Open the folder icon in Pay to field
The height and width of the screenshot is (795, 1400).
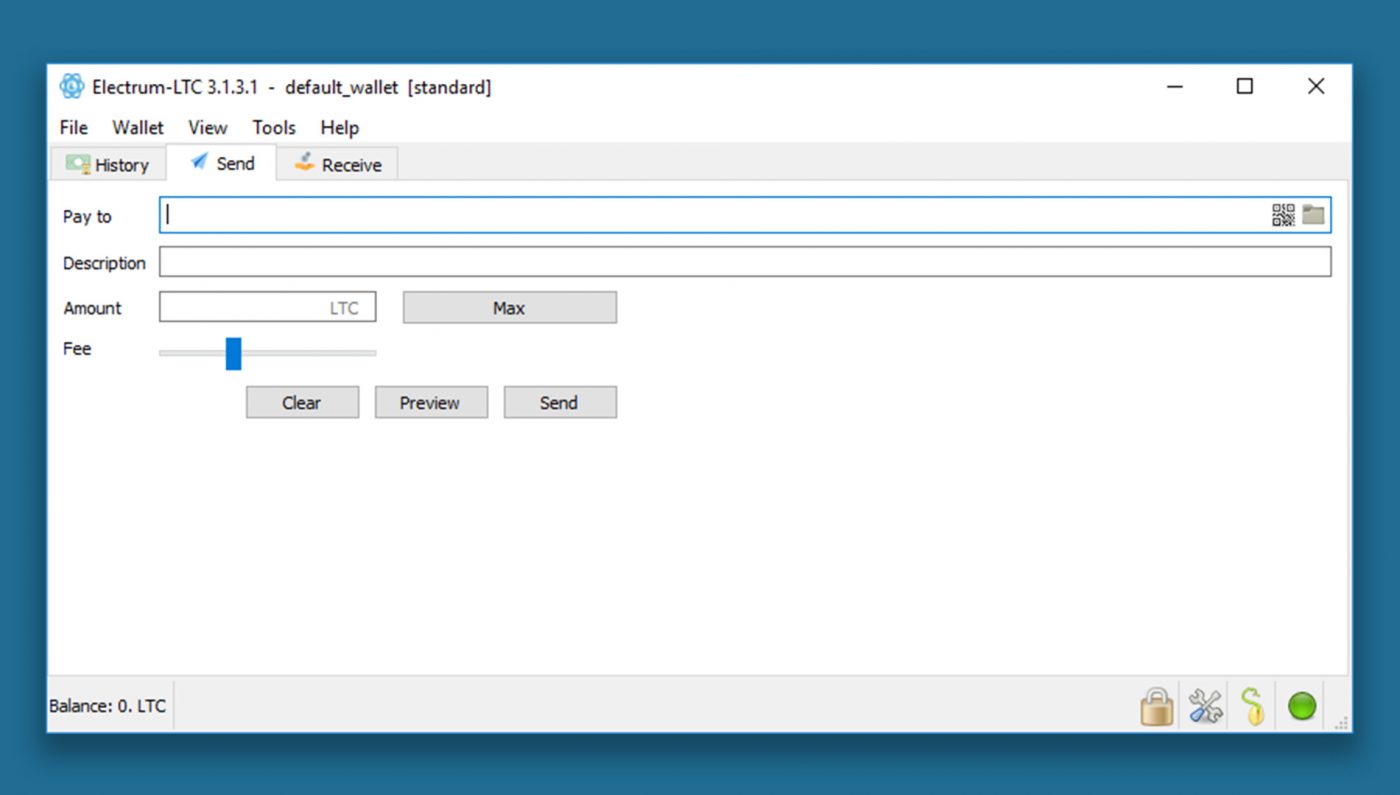pyautogui.click(x=1313, y=215)
